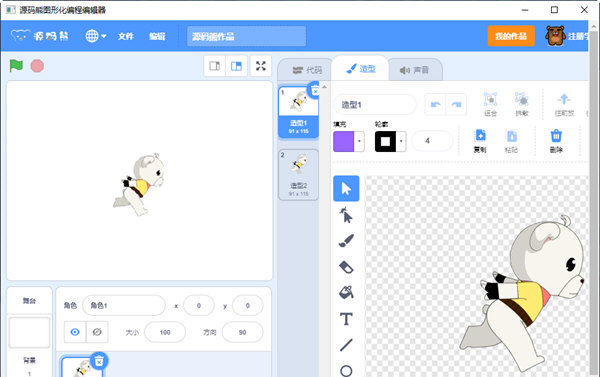Image resolution: width=600 pixels, height=377 pixels.
Task: Select the Line tool
Action: (346, 345)
